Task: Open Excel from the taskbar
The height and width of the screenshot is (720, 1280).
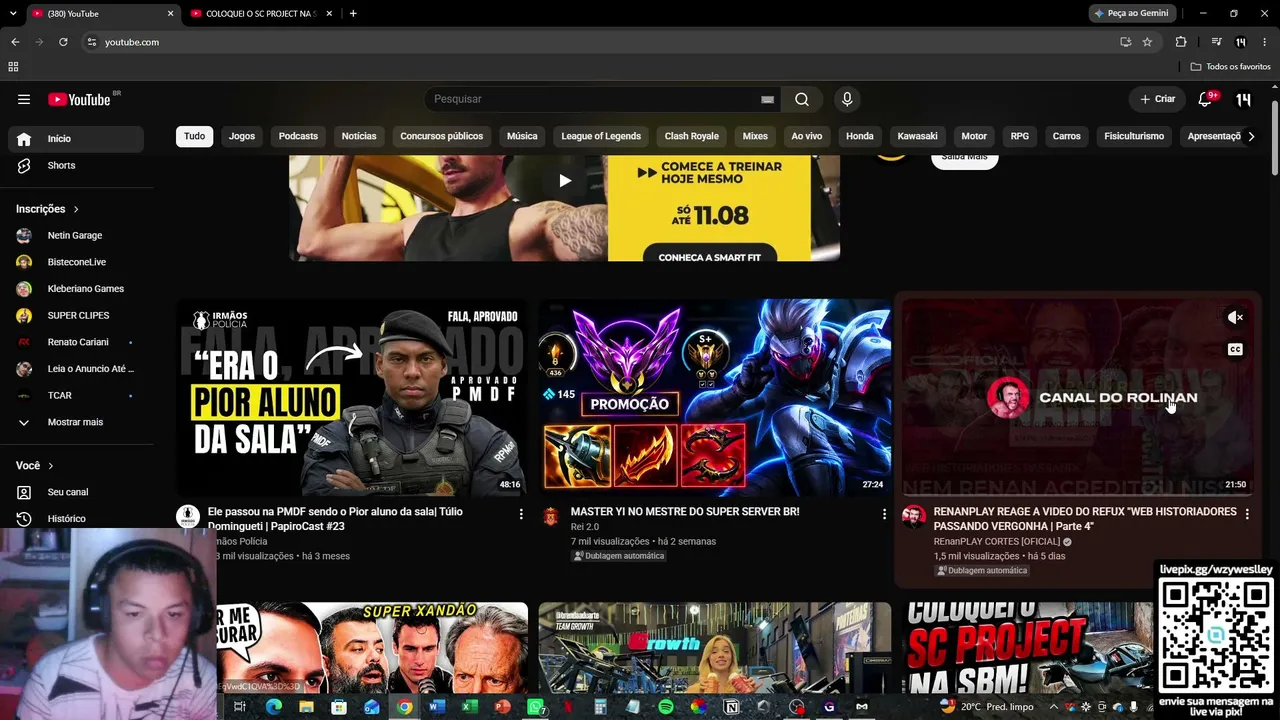Action: tap(469, 707)
